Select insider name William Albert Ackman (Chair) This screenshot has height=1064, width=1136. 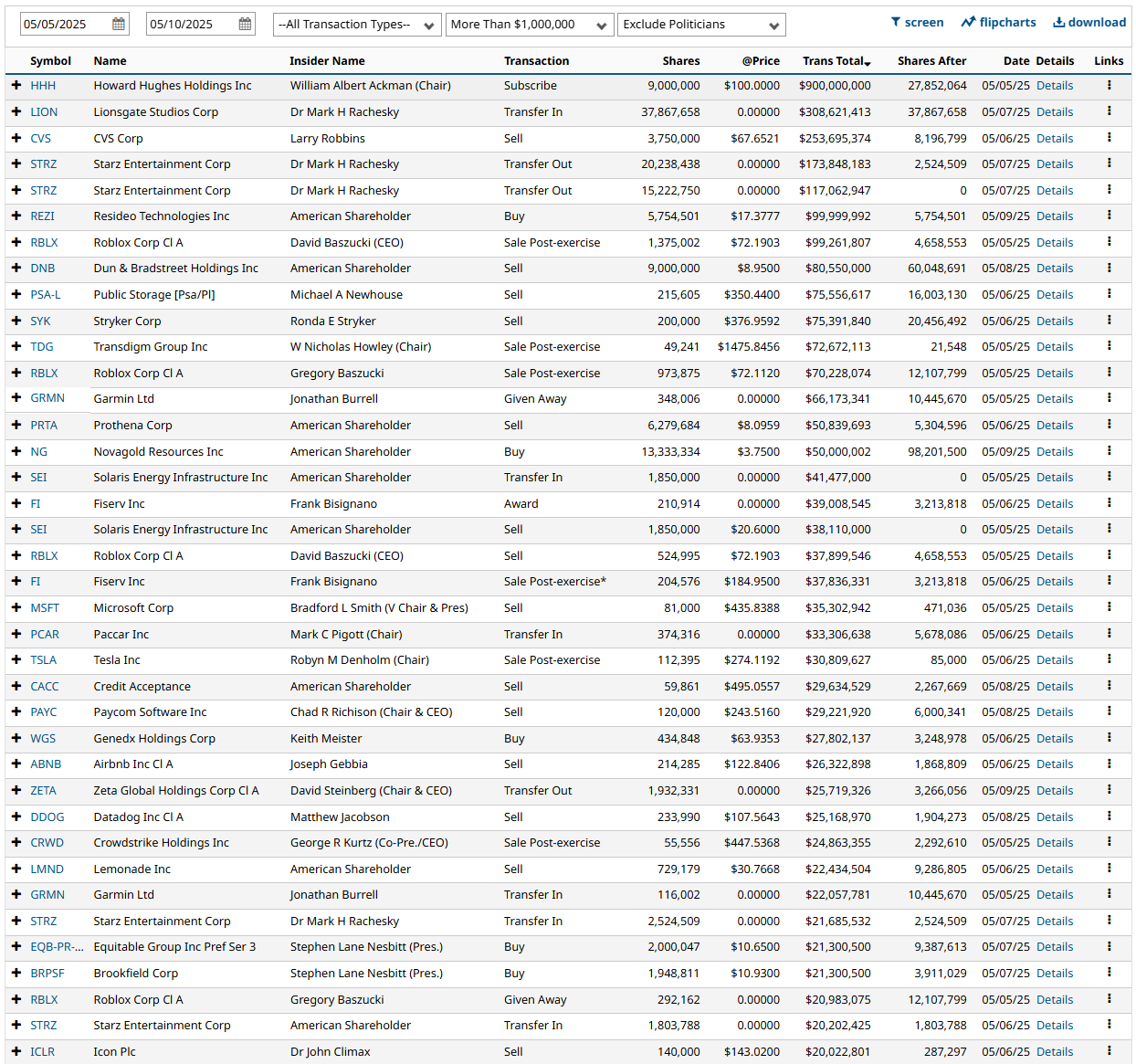pos(371,85)
